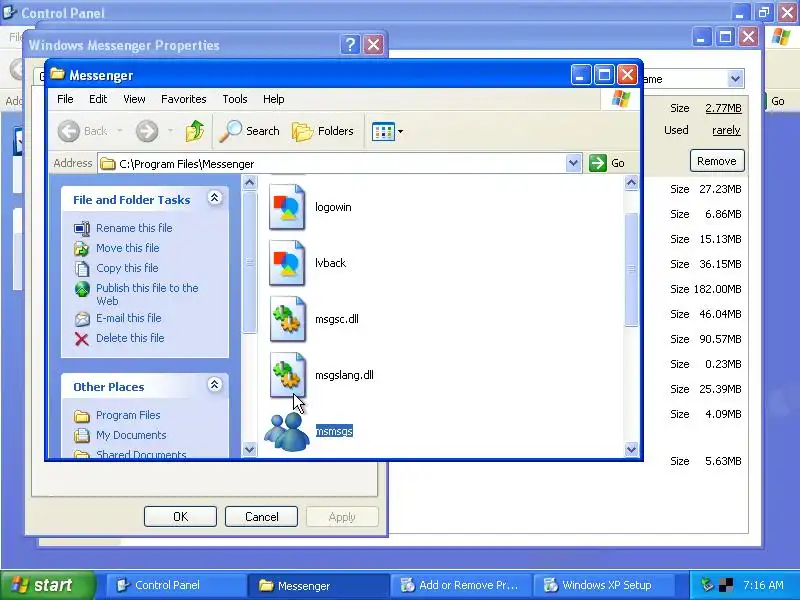
Task: Toggle the Folders pane
Action: [323, 131]
